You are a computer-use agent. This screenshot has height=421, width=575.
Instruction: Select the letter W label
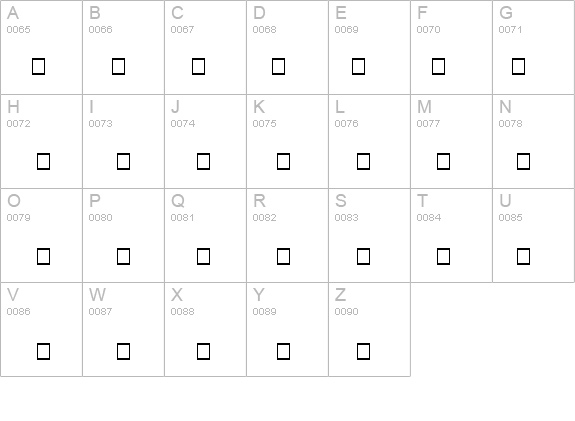(98, 295)
